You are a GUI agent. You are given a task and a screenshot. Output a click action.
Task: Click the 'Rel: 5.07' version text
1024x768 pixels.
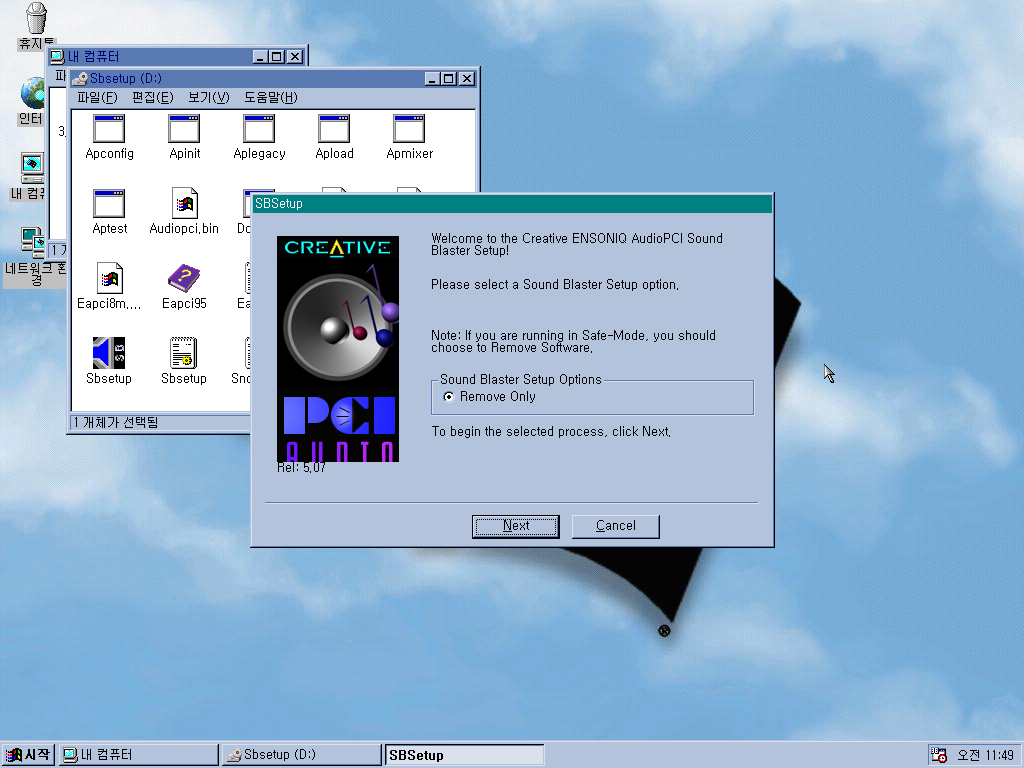point(301,468)
